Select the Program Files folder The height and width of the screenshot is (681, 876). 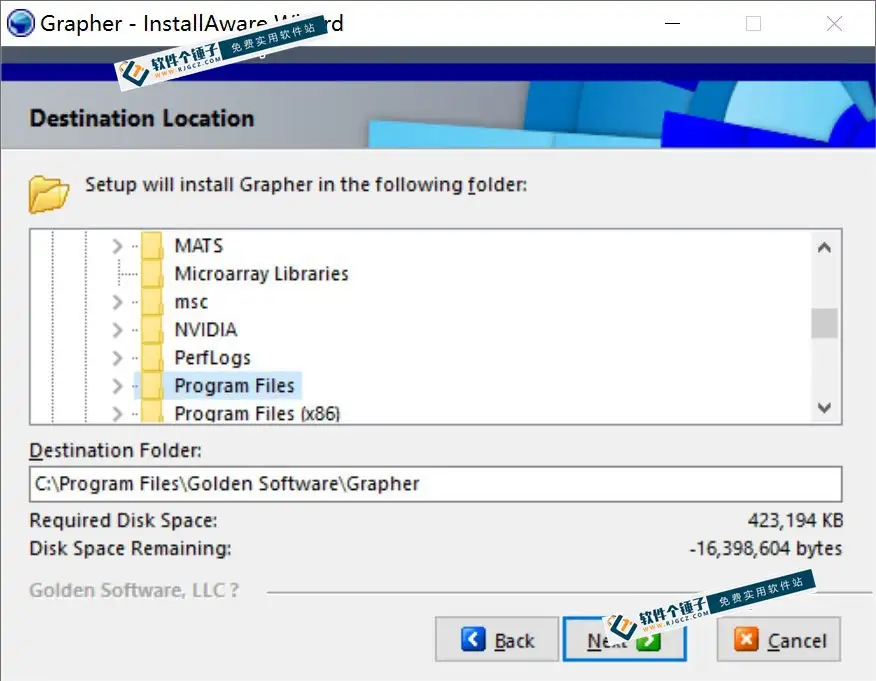tap(234, 385)
